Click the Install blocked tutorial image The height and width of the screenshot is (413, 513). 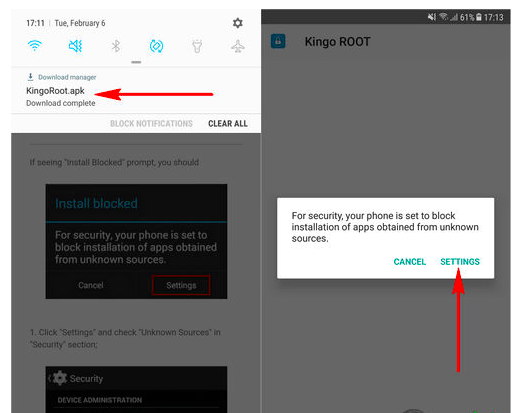pos(136,241)
